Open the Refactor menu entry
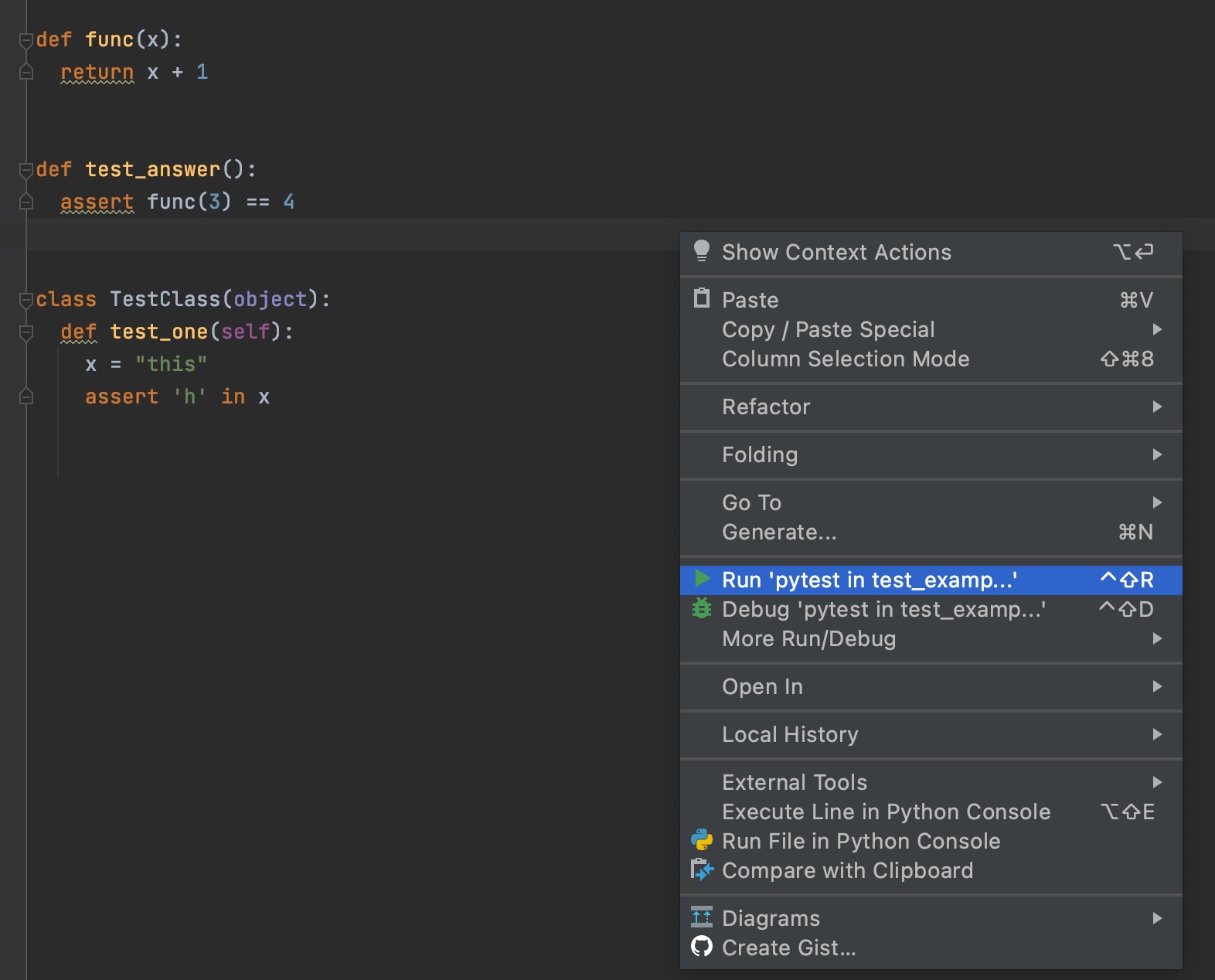 coord(931,407)
